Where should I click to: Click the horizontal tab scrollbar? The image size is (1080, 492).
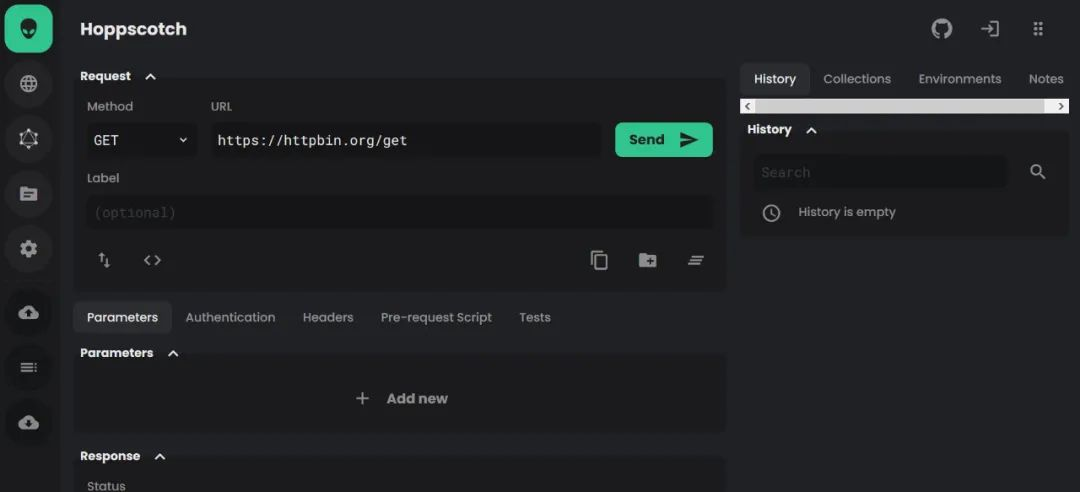click(x=904, y=106)
